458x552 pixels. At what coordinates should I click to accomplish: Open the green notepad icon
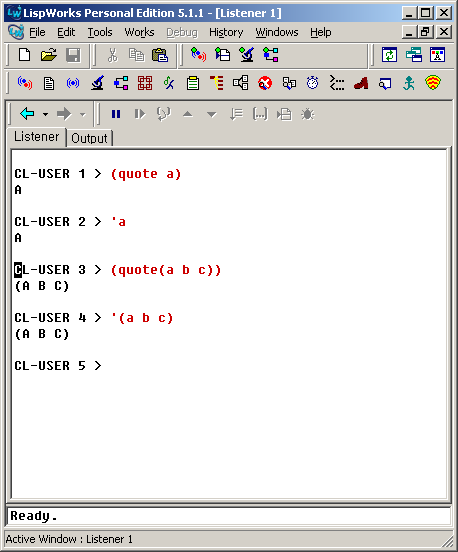coord(193,83)
